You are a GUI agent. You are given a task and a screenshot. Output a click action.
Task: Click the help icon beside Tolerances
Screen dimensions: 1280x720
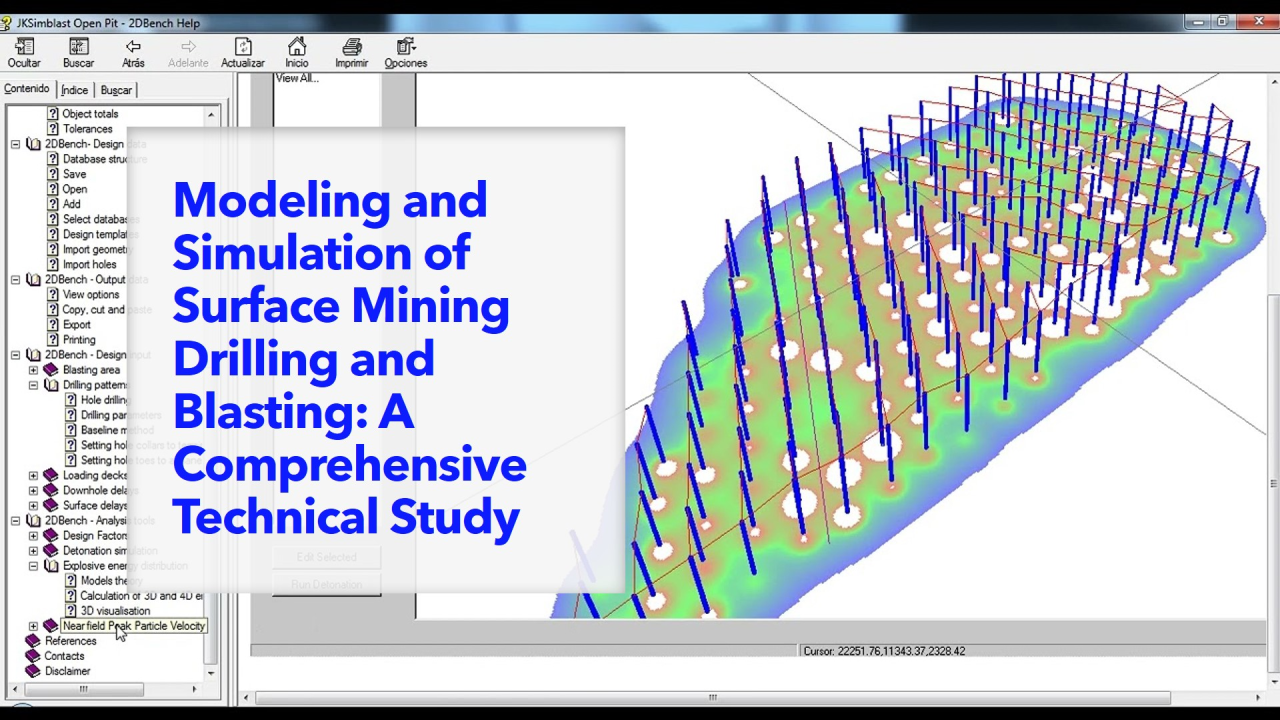coord(53,129)
